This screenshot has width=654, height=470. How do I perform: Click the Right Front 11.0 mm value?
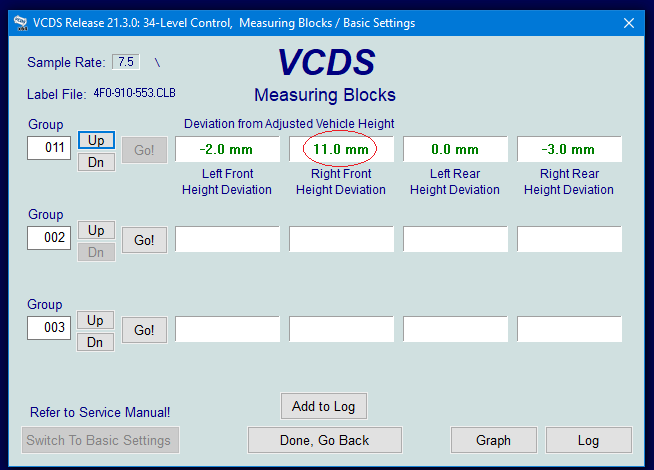click(x=341, y=150)
